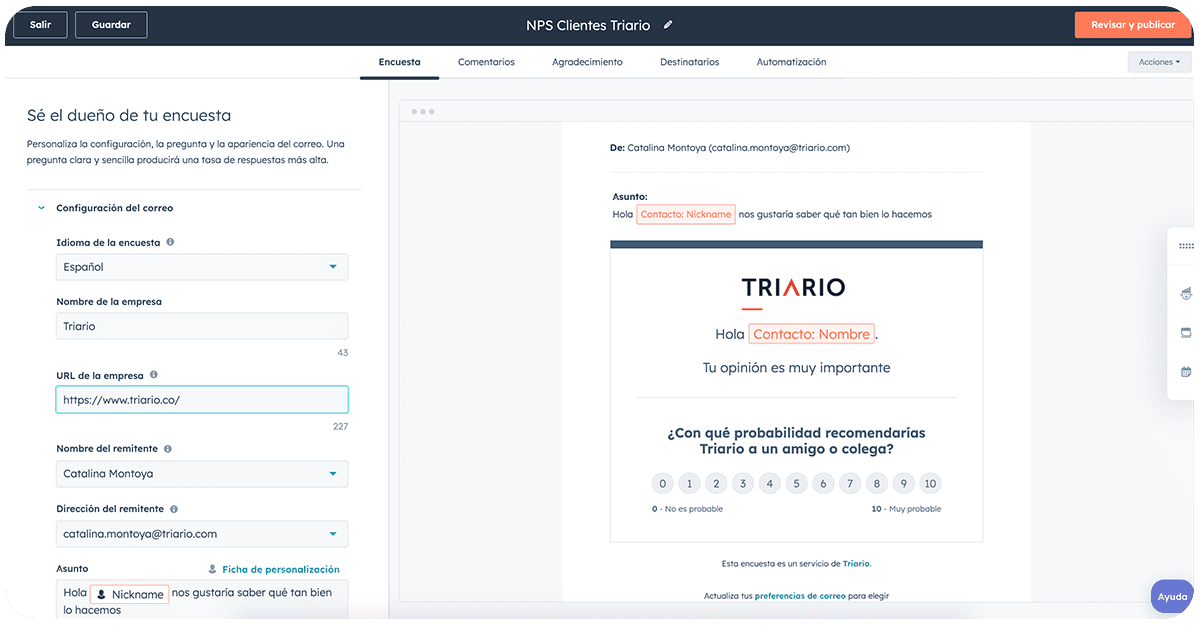
Task: Select score 4 in the NPS preview
Action: 769,484
